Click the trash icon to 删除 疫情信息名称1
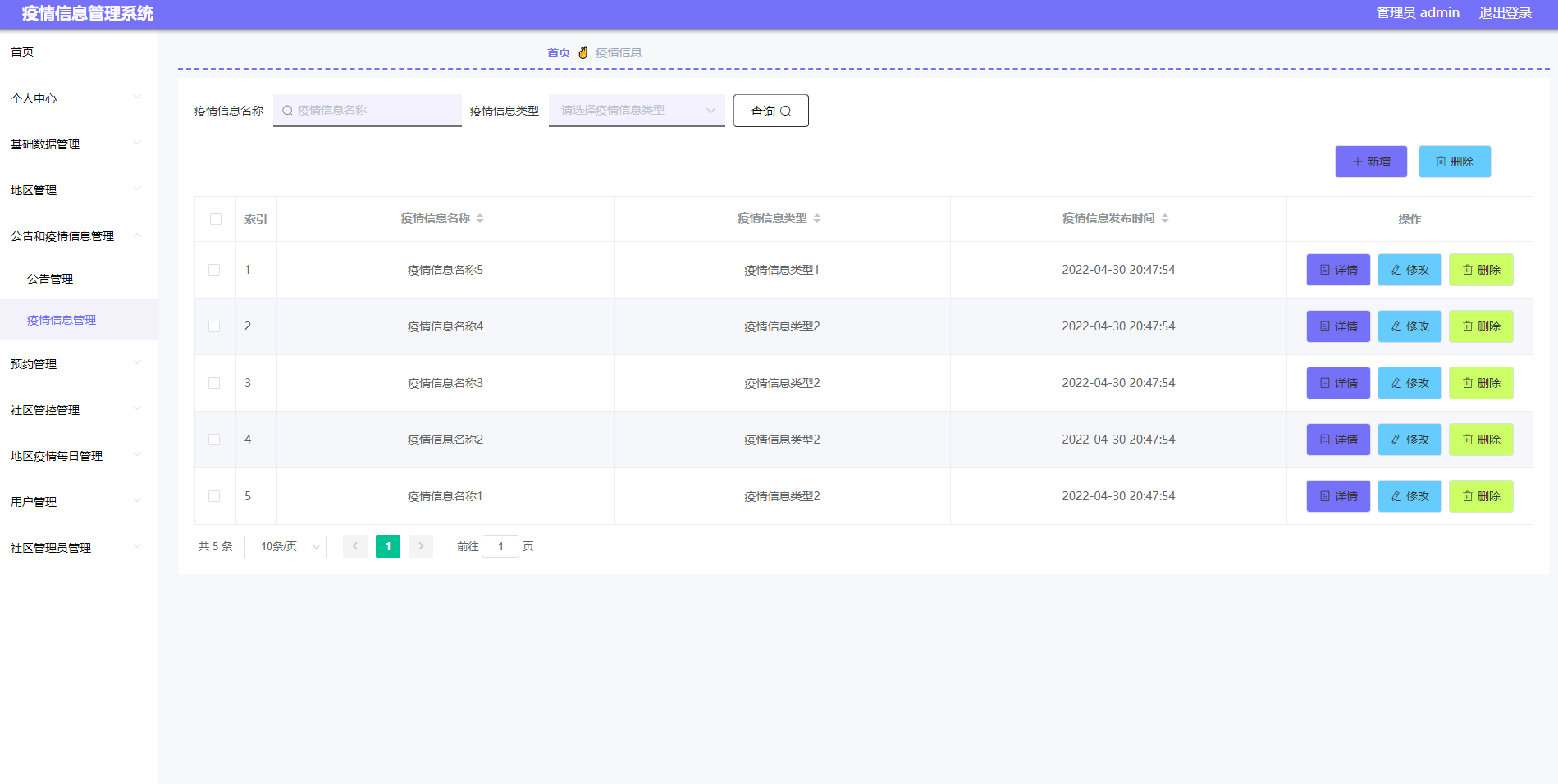The width and height of the screenshot is (1558, 784). 1468,496
